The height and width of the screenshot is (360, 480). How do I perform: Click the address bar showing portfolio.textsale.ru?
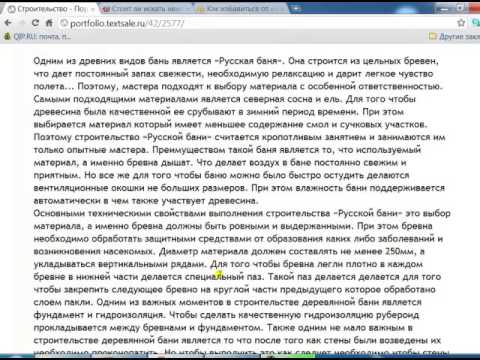257,23
